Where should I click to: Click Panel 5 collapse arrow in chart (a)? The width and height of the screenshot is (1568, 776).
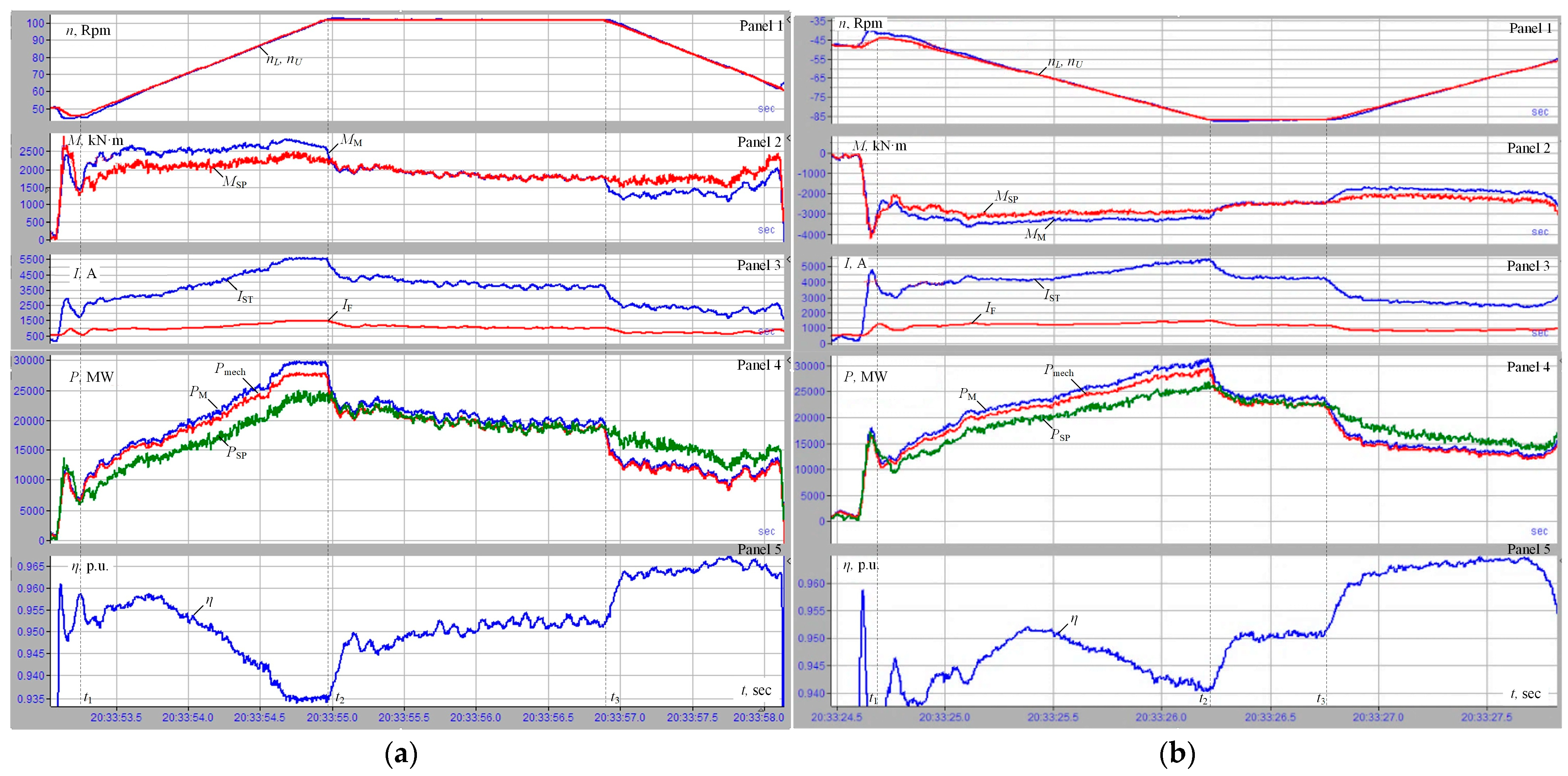(788, 561)
